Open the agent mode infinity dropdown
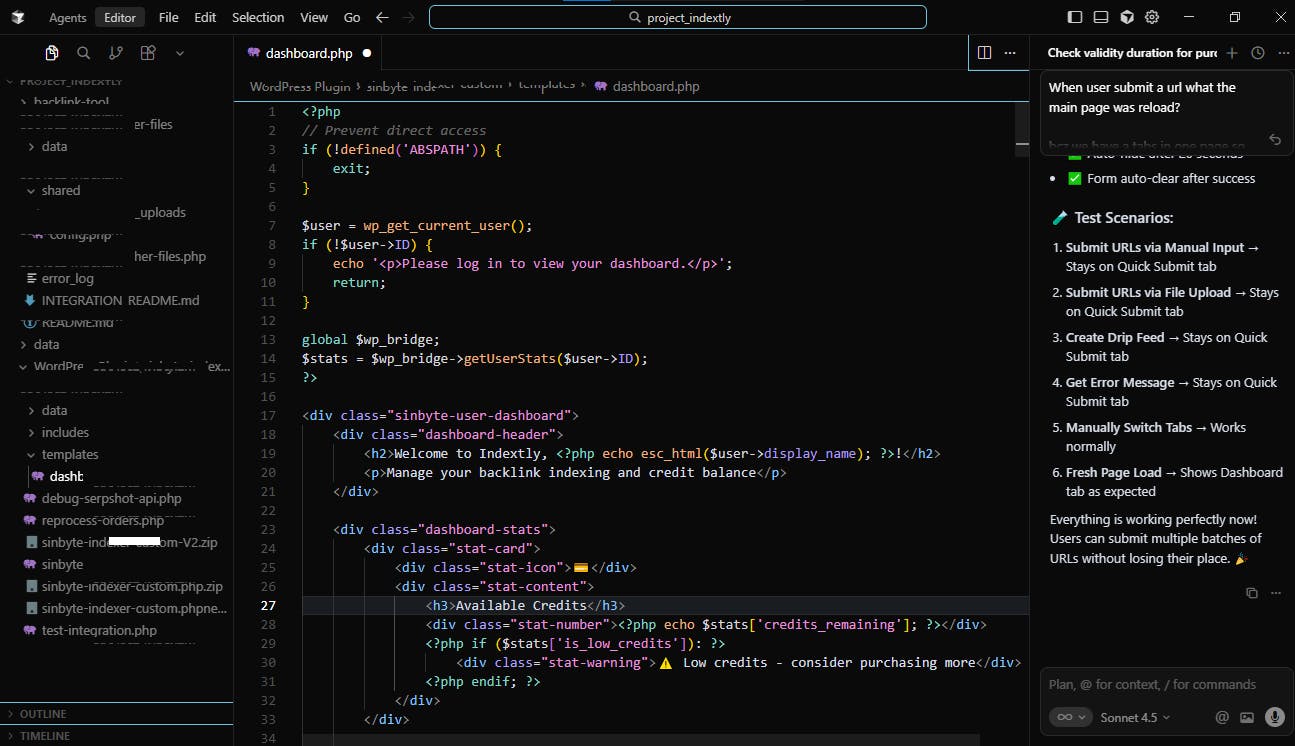 (x=1070, y=717)
